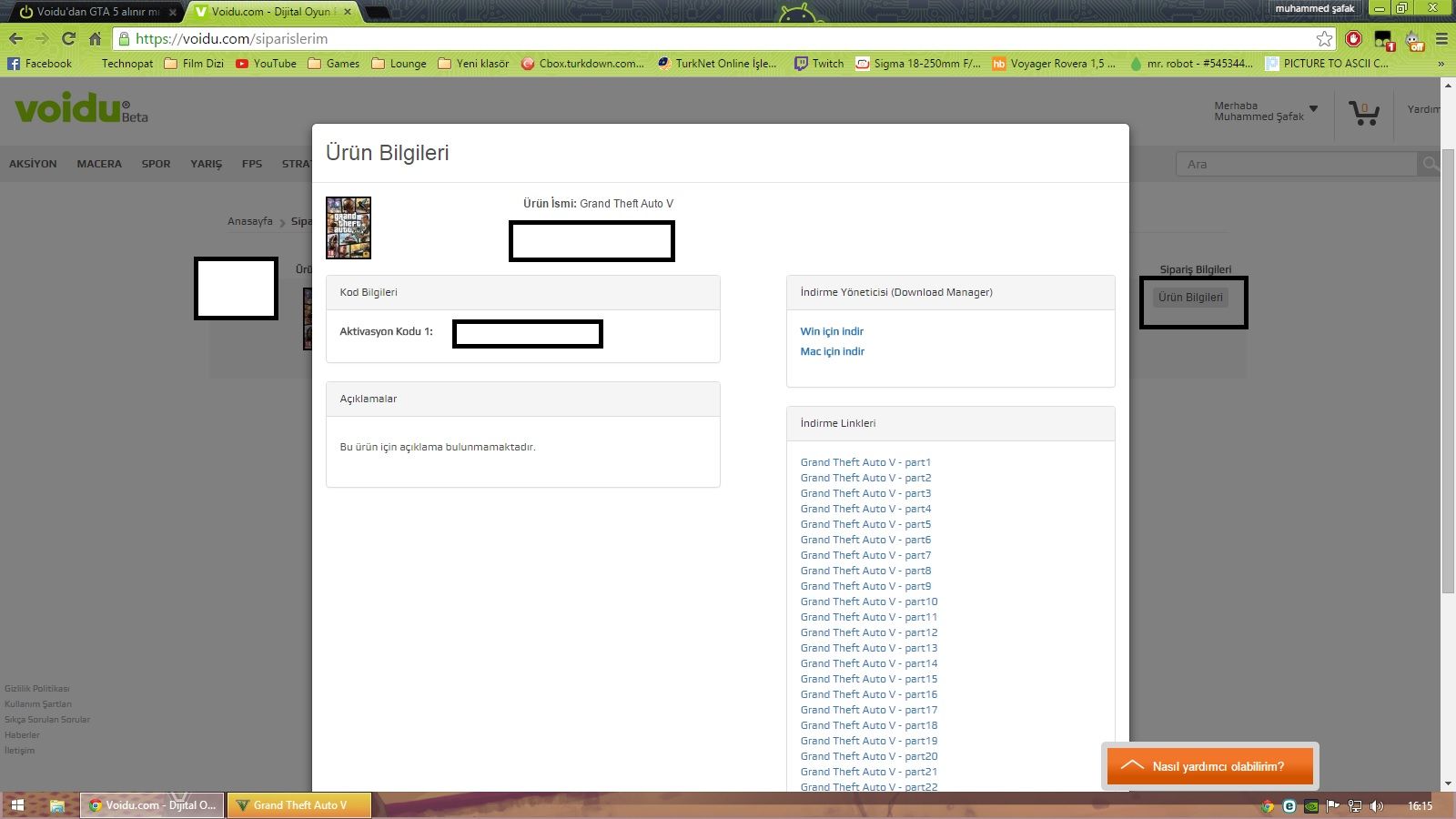Open the Facebook bookmark
This screenshot has height=819, width=1456.
click(39, 64)
